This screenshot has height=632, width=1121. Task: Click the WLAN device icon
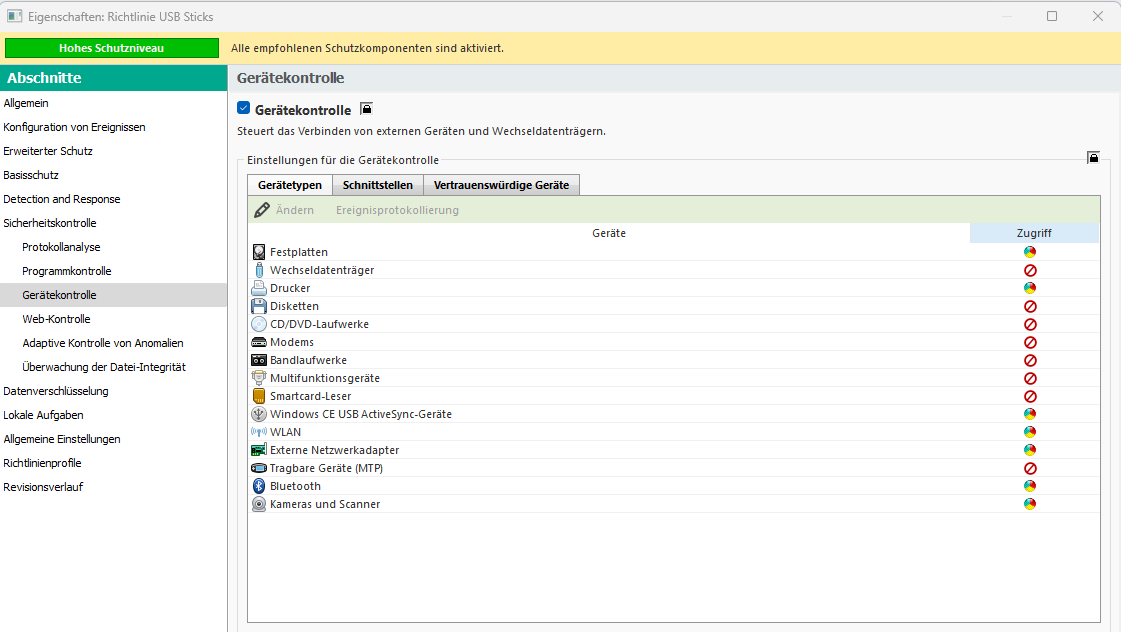coord(259,432)
